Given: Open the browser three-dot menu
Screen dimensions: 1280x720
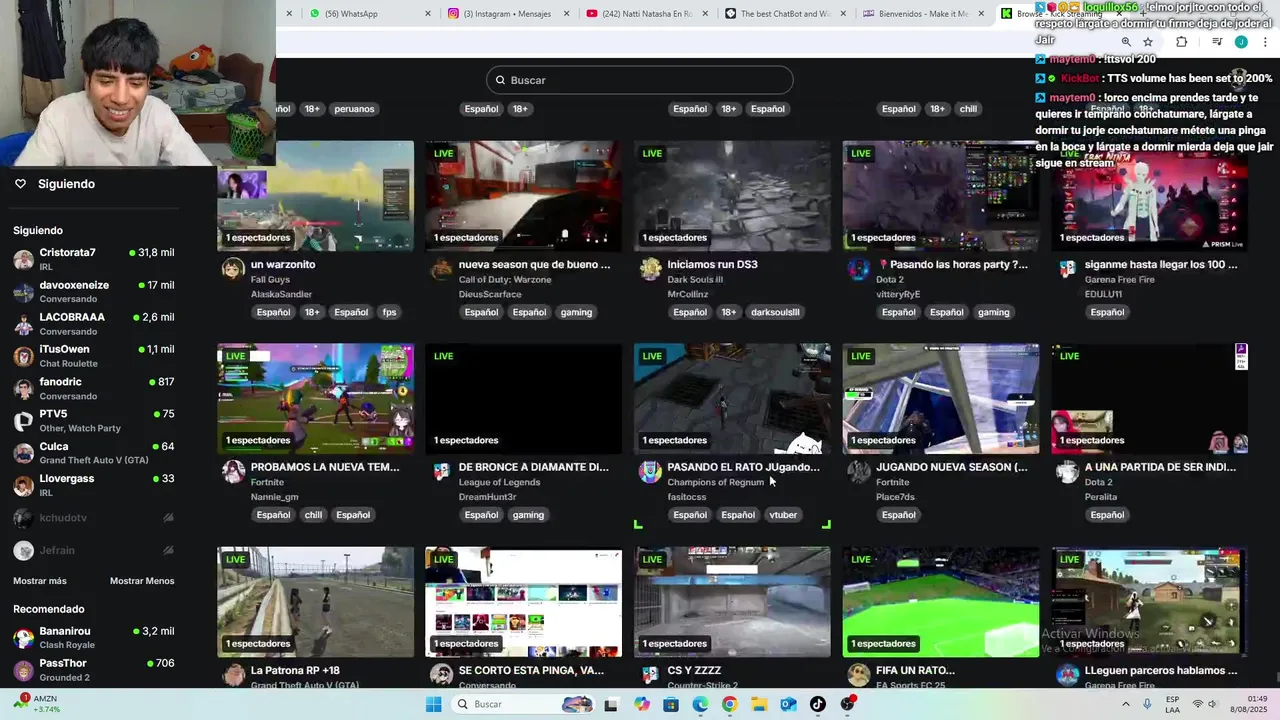Looking at the screenshot, I should [1266, 42].
